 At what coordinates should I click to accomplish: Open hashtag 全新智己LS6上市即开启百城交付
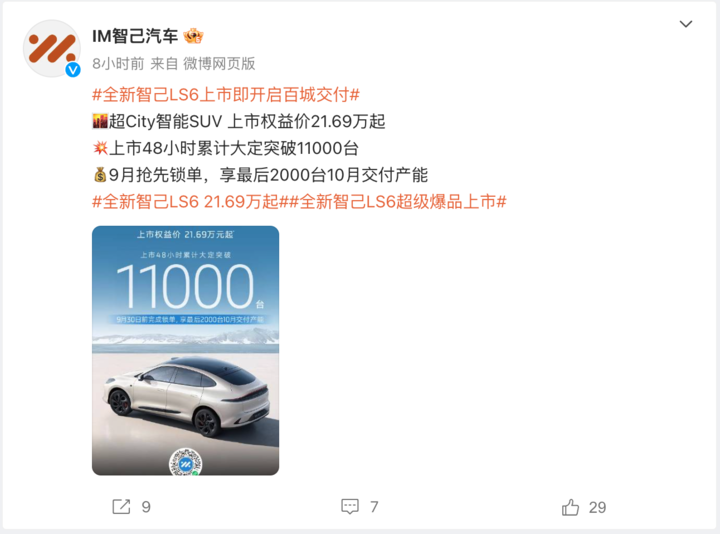pos(226,95)
